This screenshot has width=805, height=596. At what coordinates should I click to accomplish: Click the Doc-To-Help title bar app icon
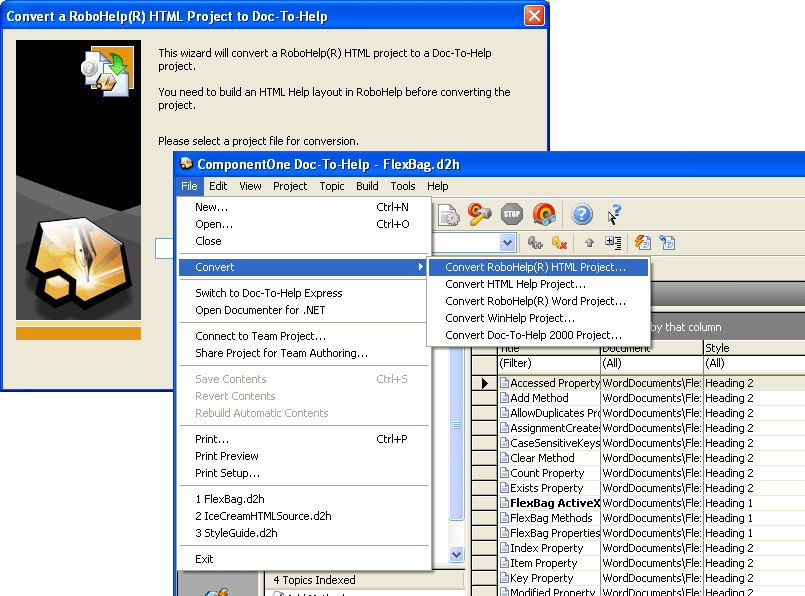tap(186, 164)
